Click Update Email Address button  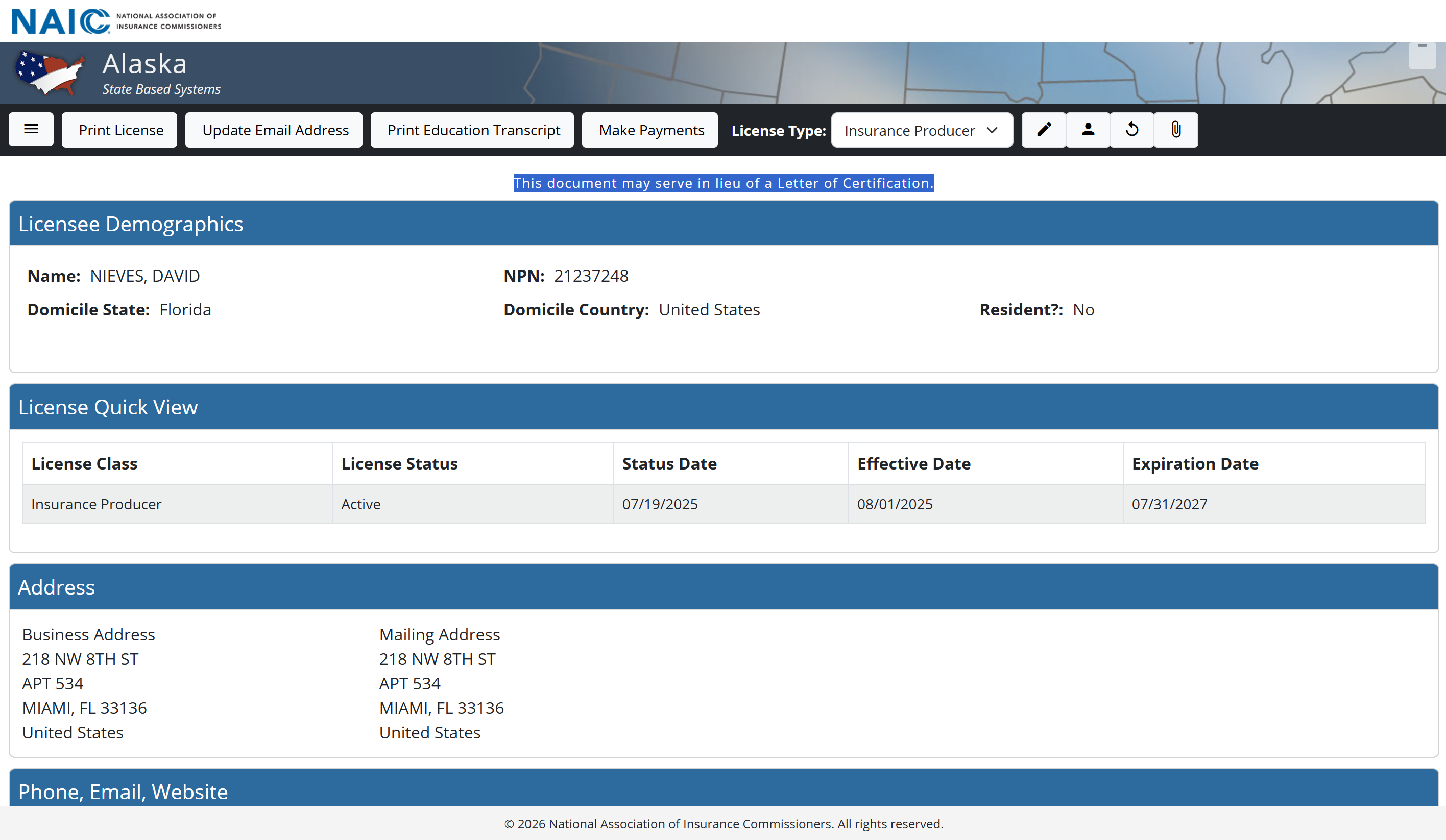275,130
